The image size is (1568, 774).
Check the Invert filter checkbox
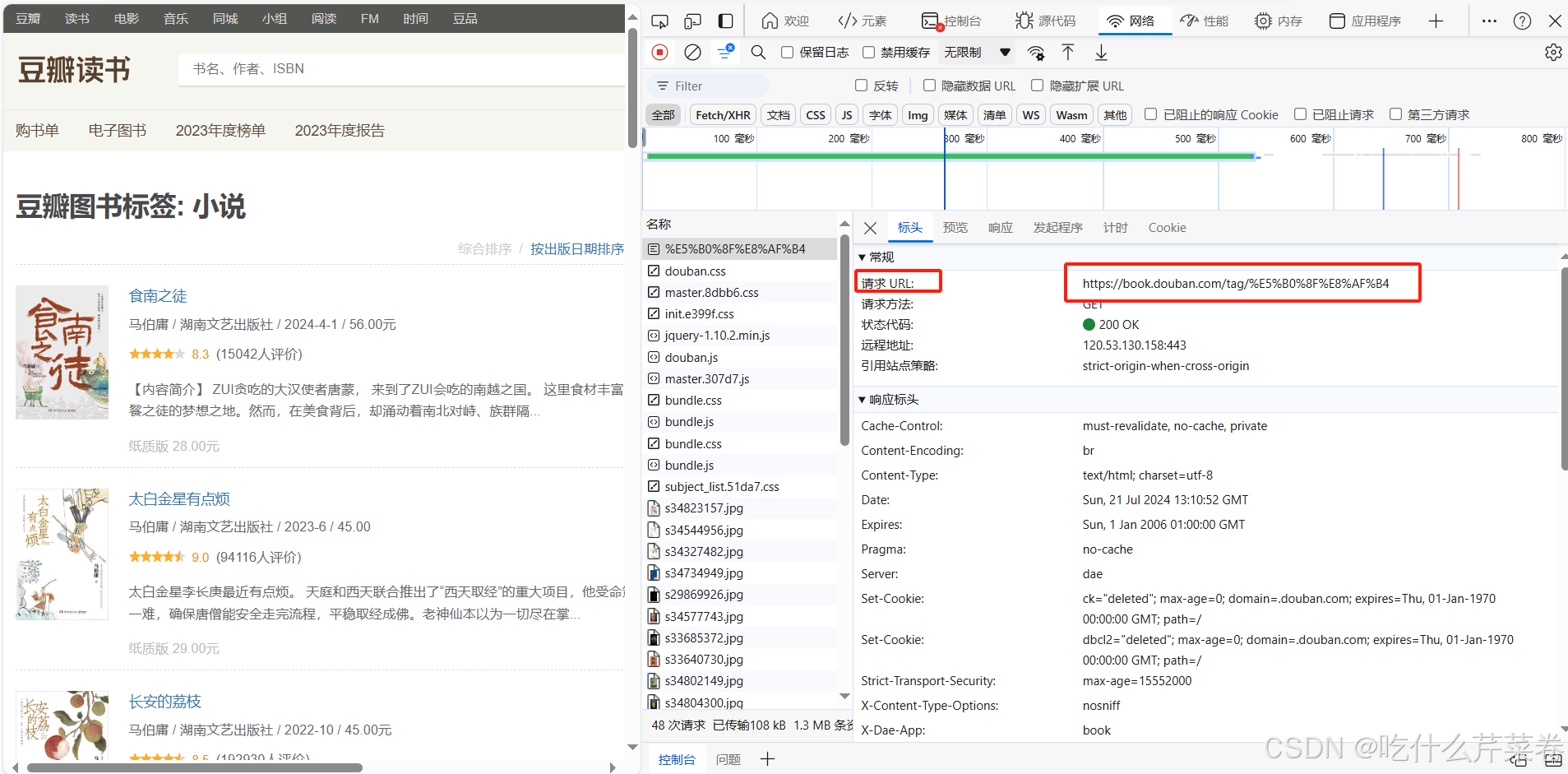(861, 86)
